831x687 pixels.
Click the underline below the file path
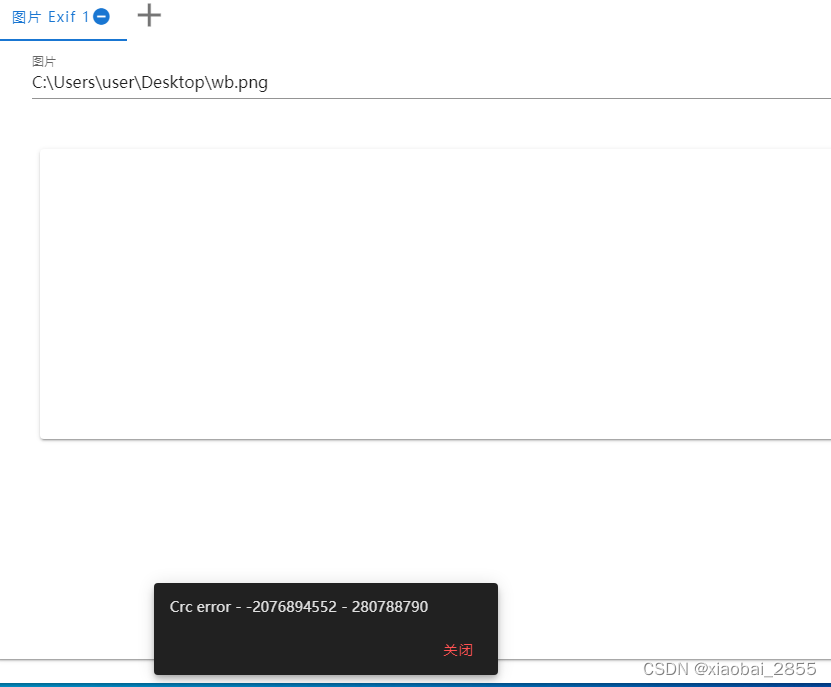pyautogui.click(x=430, y=97)
